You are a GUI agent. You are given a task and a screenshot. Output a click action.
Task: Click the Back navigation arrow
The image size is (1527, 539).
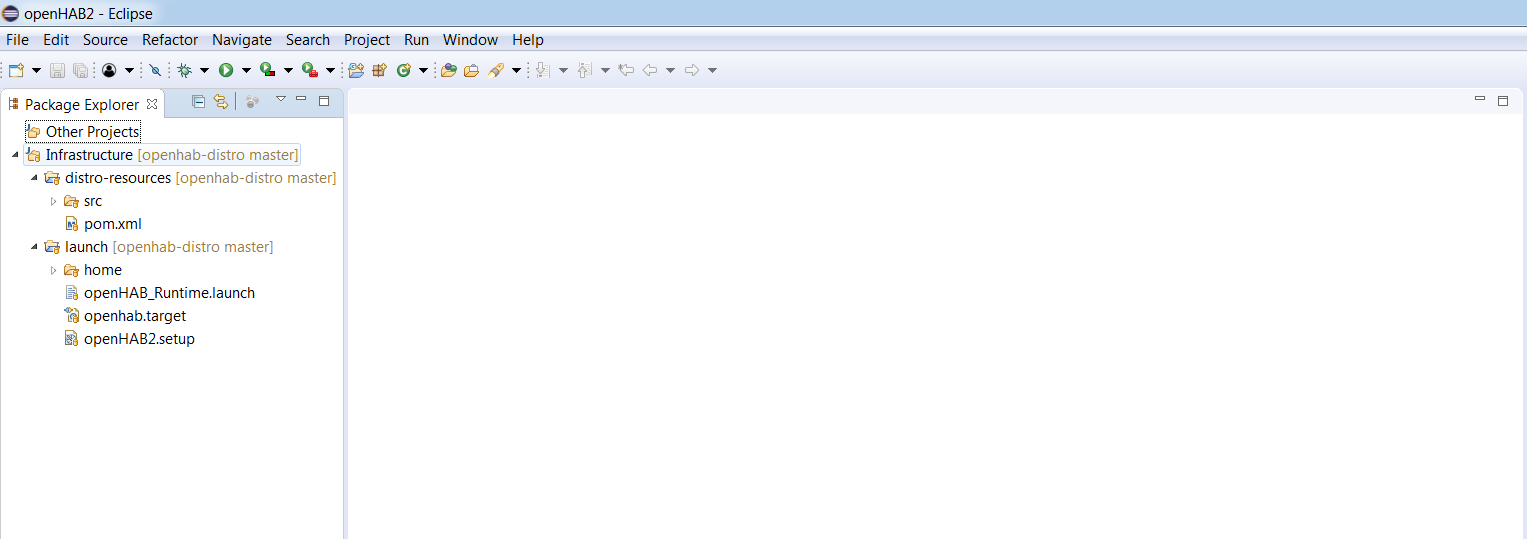[649, 70]
